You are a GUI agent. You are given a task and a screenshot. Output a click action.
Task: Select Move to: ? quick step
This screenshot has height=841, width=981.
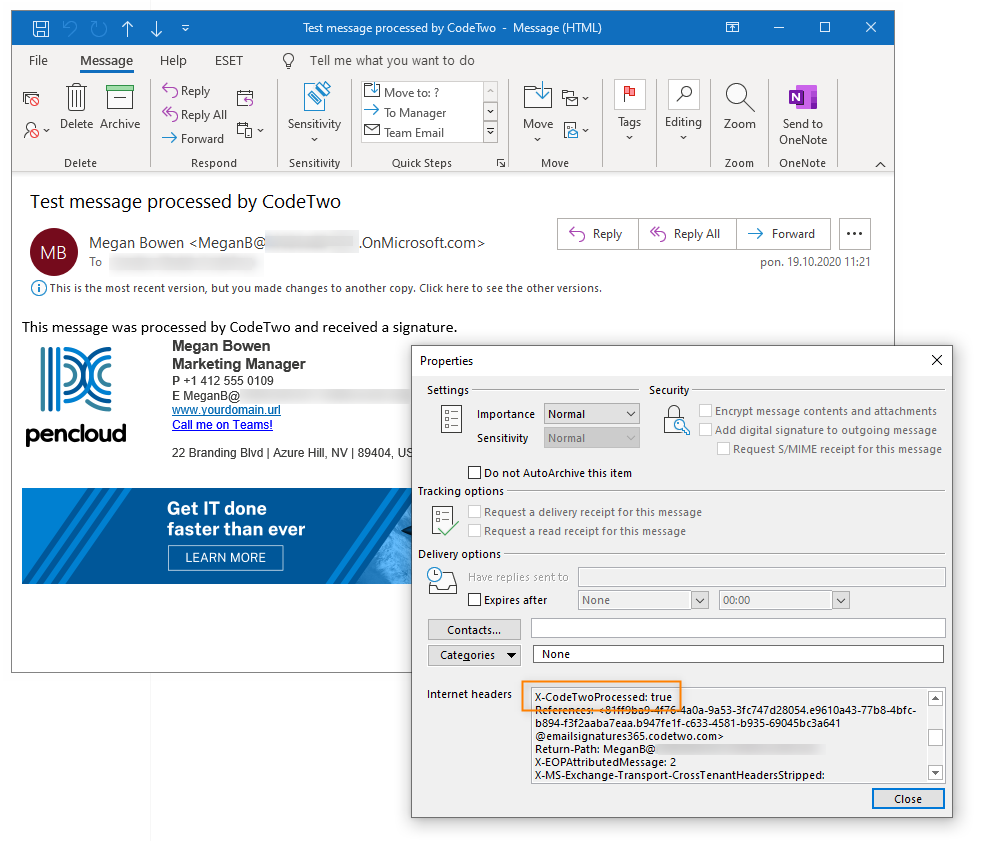pyautogui.click(x=422, y=92)
